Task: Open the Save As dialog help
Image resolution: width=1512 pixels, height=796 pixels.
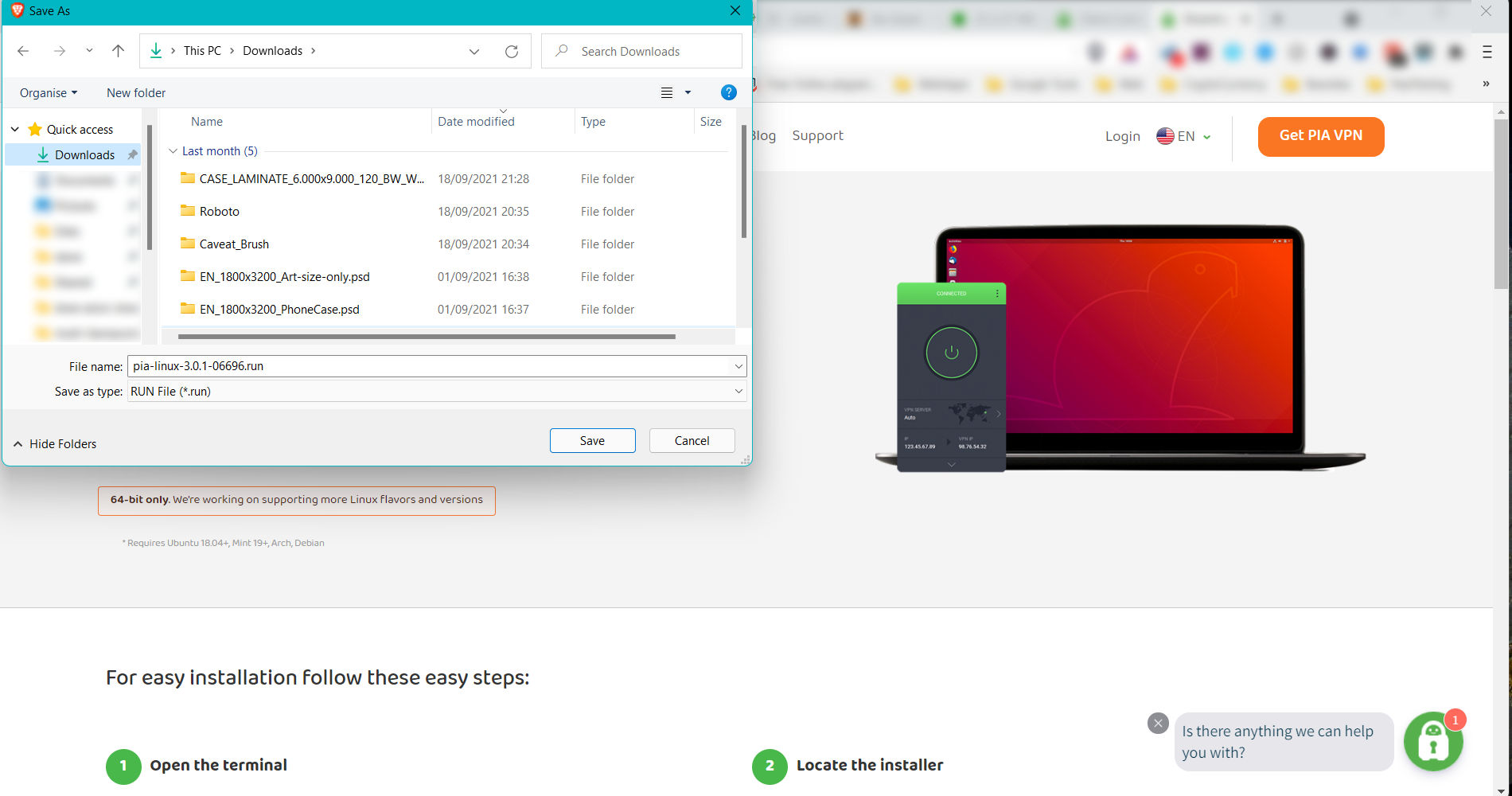Action: point(728,92)
